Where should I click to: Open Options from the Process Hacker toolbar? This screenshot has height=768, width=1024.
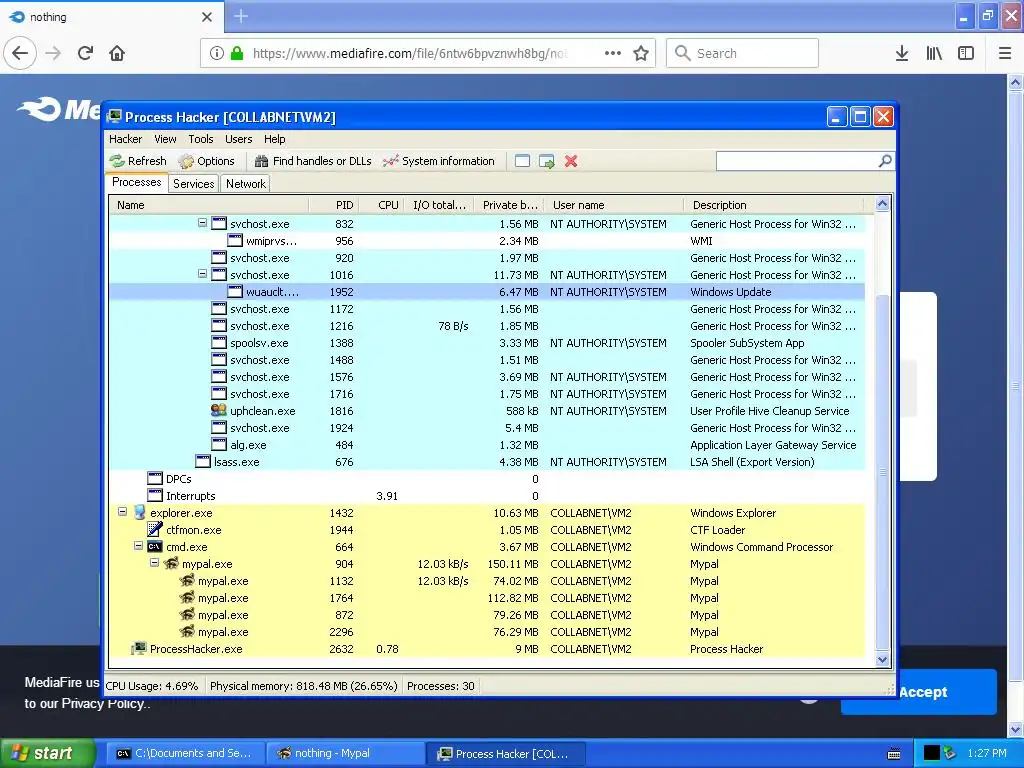[x=207, y=161]
